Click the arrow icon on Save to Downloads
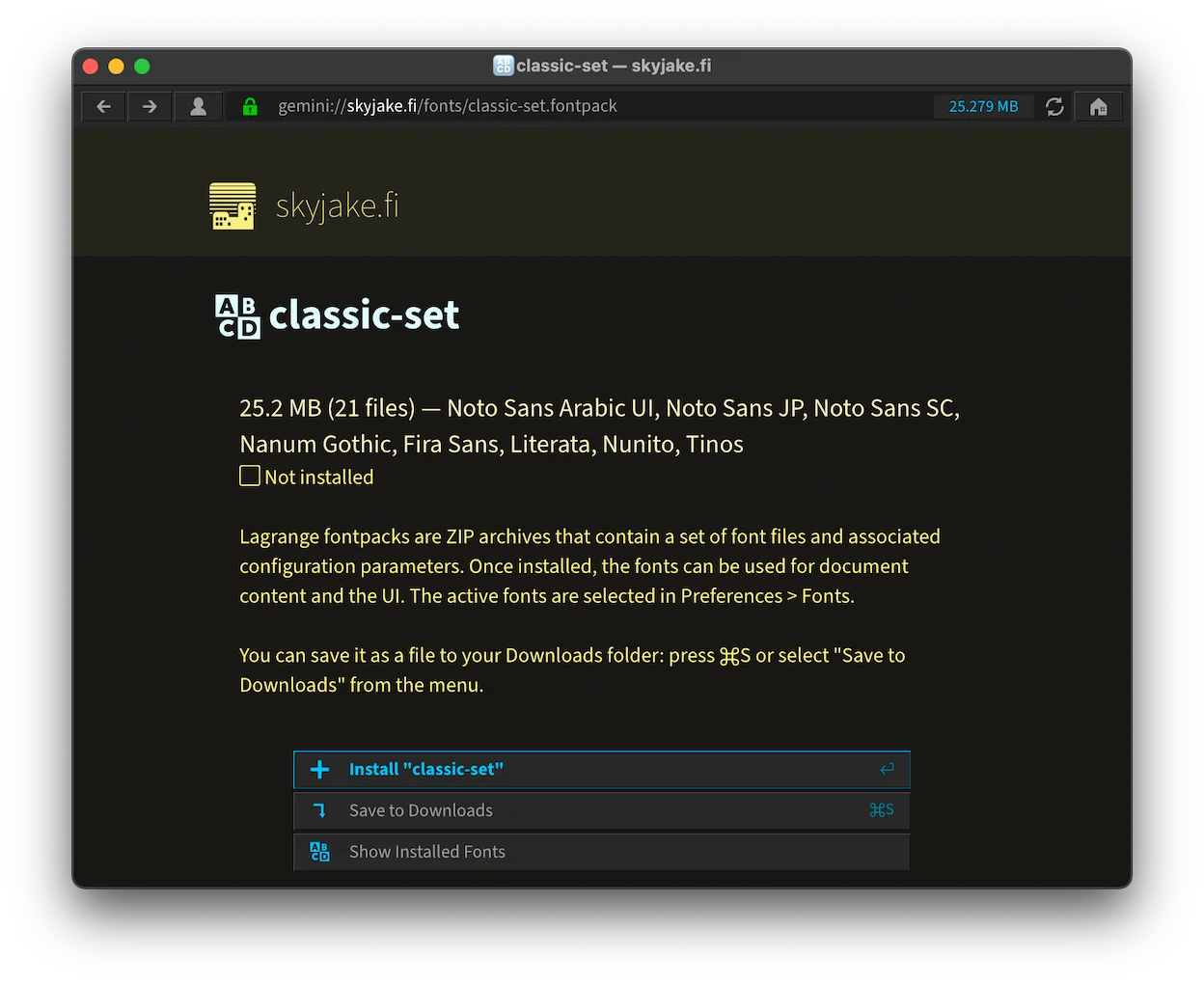 [x=320, y=810]
